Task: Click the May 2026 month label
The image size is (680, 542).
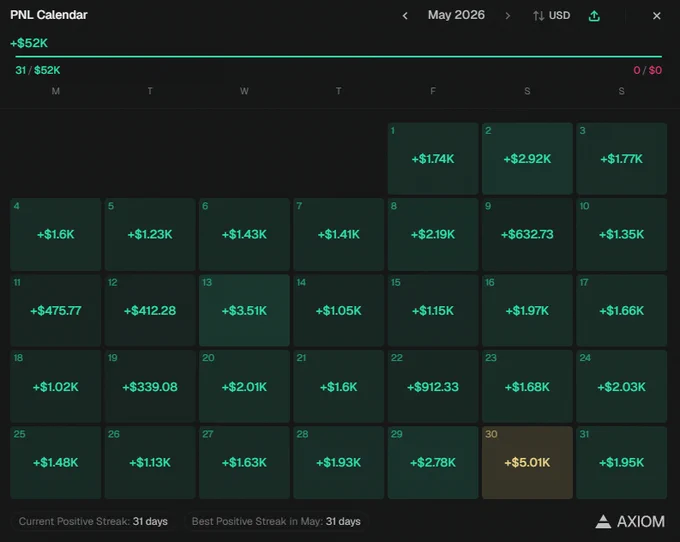Action: [x=456, y=15]
